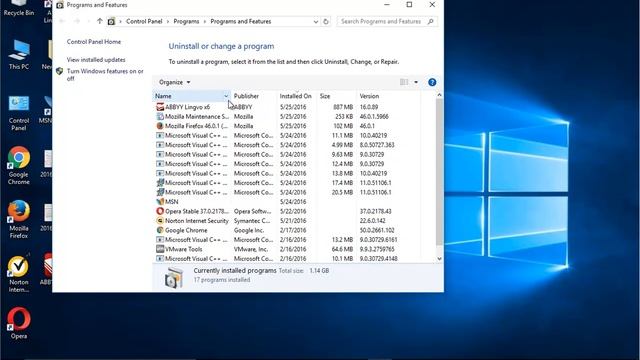Expand chevron after Programs breadcrumb
Viewport: 640px width, 360px height.
(205, 21)
